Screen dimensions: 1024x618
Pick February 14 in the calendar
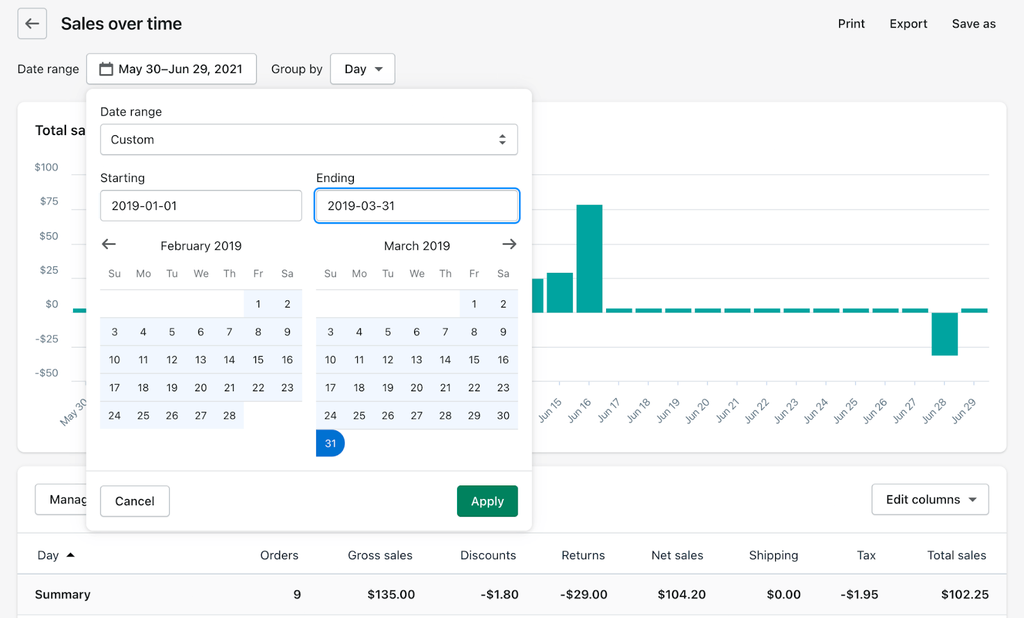pos(229,360)
